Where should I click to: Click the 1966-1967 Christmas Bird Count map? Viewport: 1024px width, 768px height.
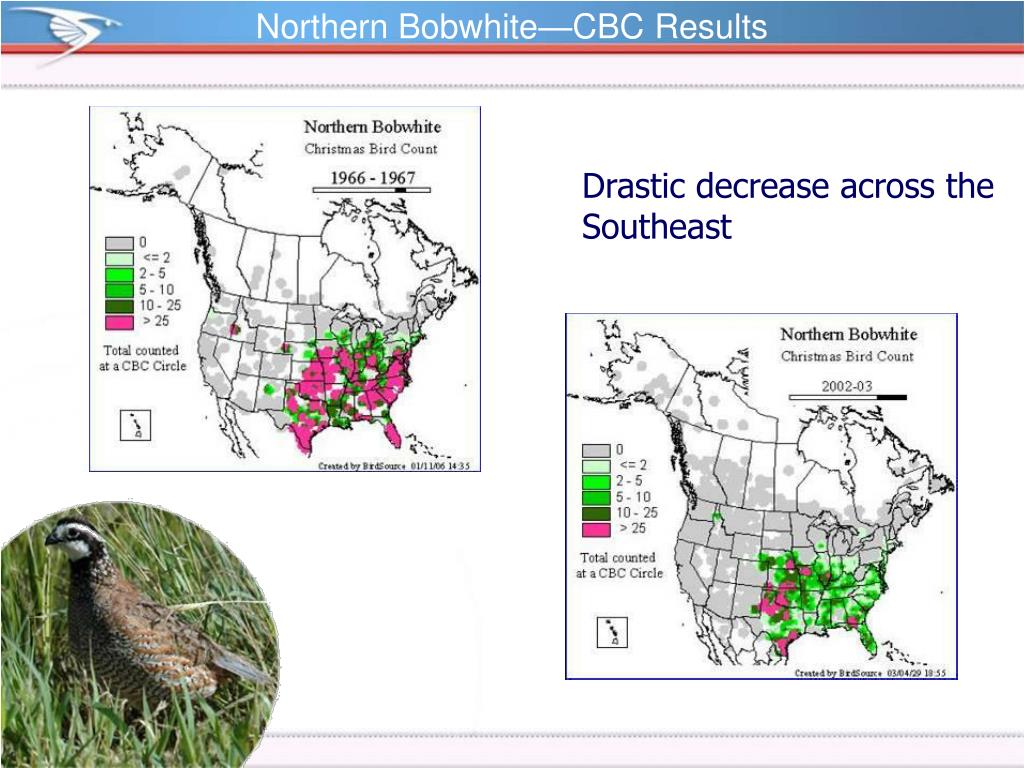coord(285,289)
